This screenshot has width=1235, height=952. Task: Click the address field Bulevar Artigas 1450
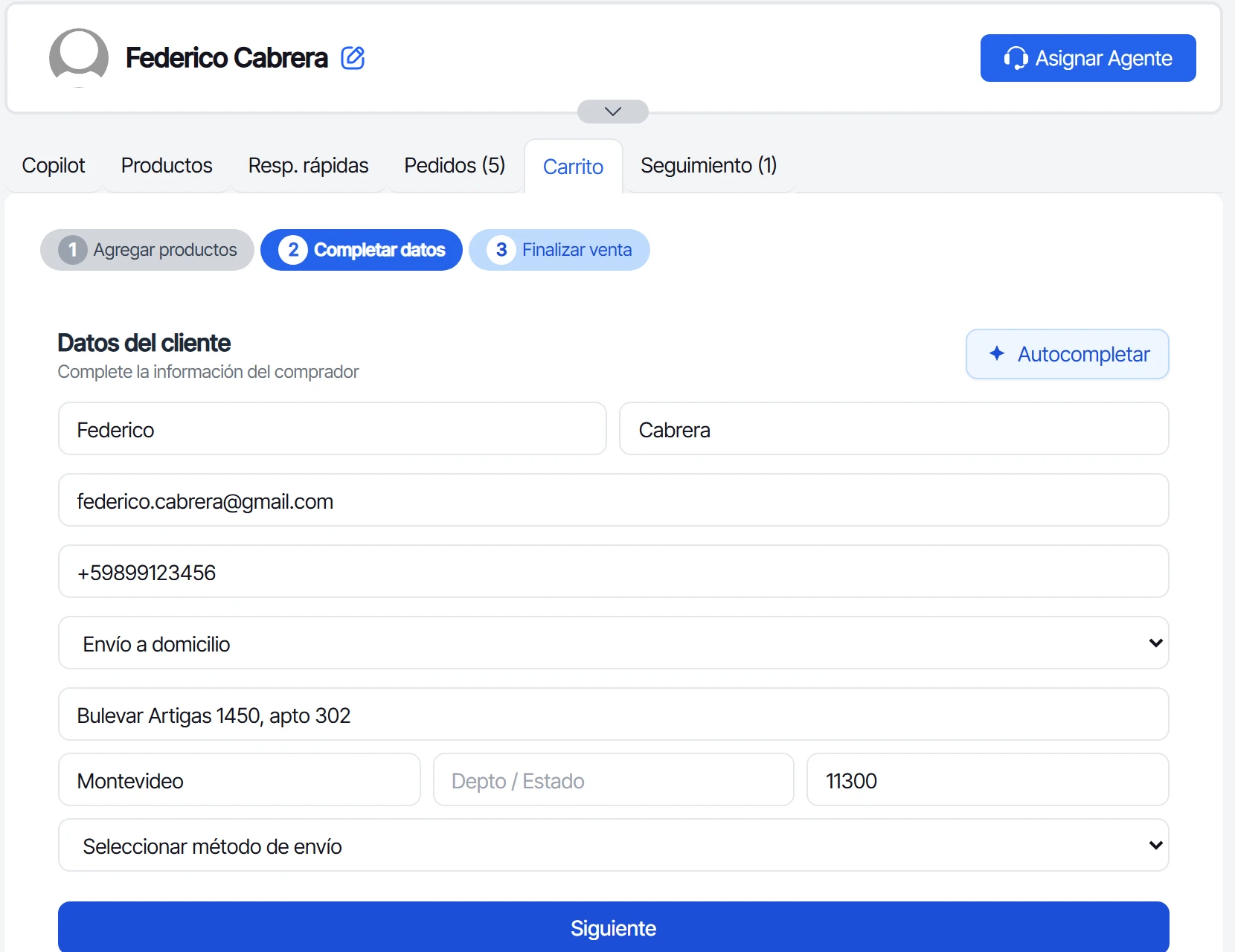[614, 714]
